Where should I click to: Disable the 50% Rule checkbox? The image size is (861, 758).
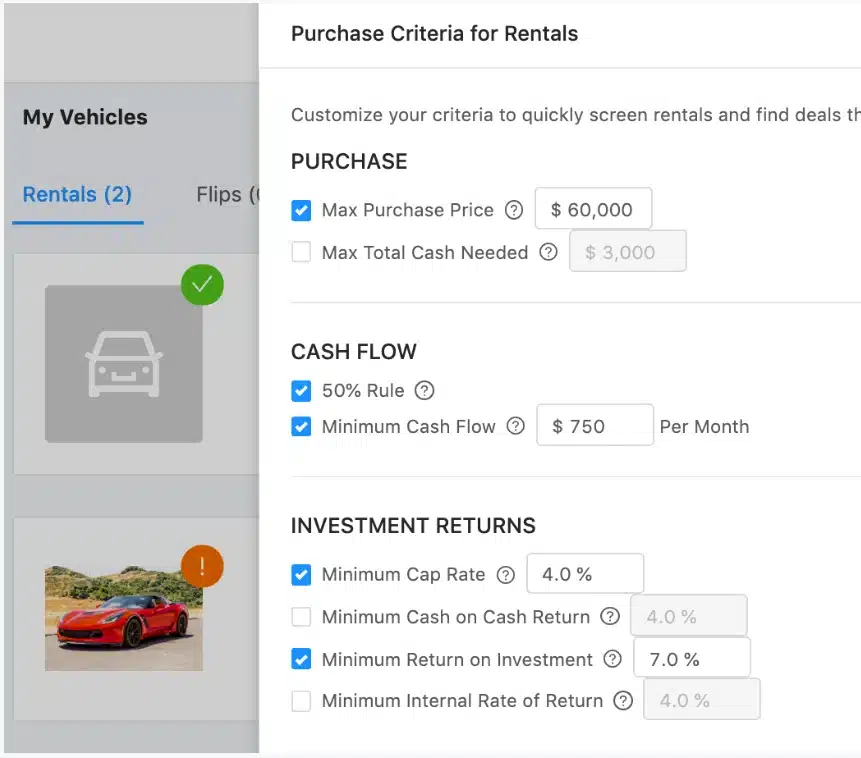point(301,390)
